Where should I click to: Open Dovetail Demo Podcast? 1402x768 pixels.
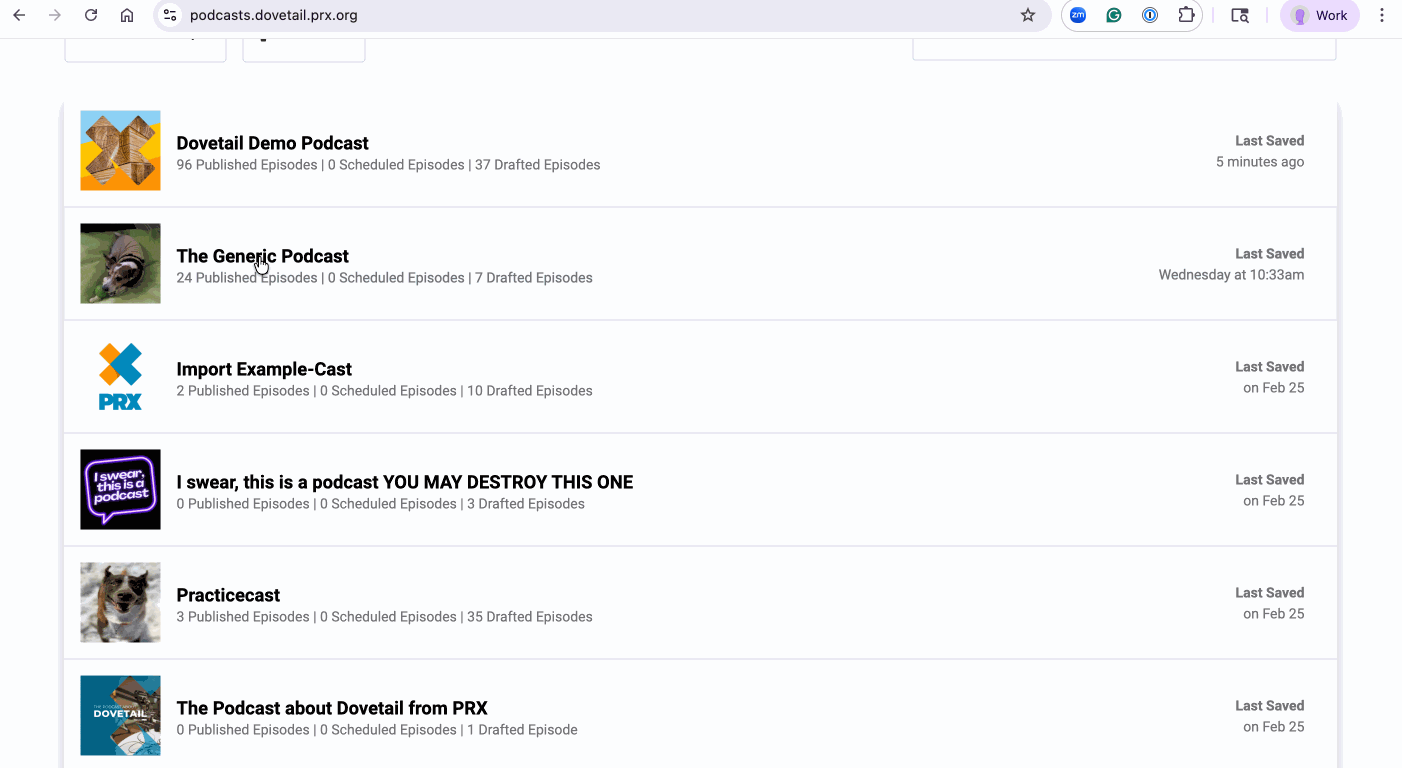272,143
